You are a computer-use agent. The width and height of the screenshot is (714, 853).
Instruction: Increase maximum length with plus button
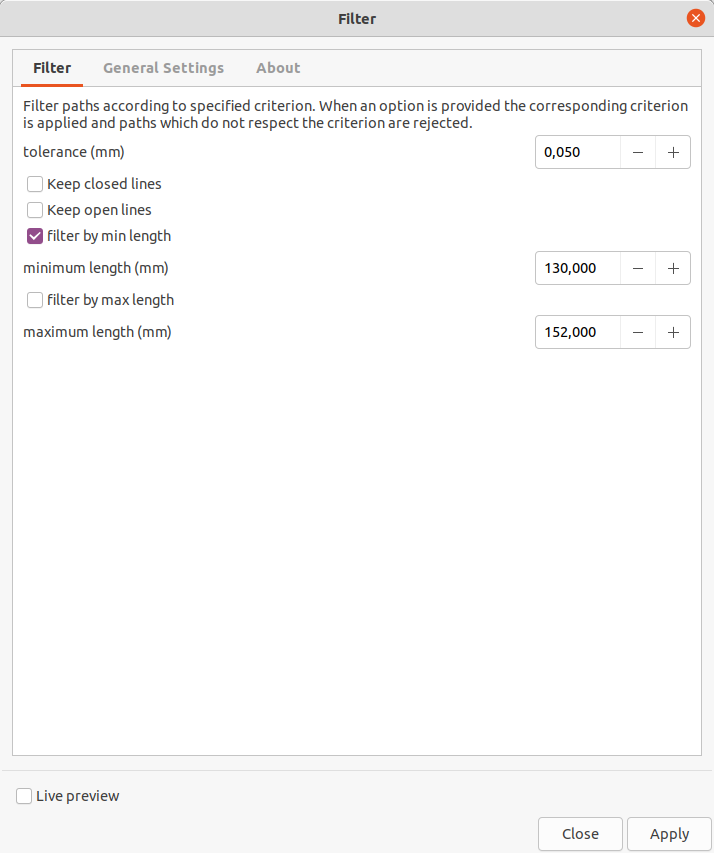[x=673, y=332]
